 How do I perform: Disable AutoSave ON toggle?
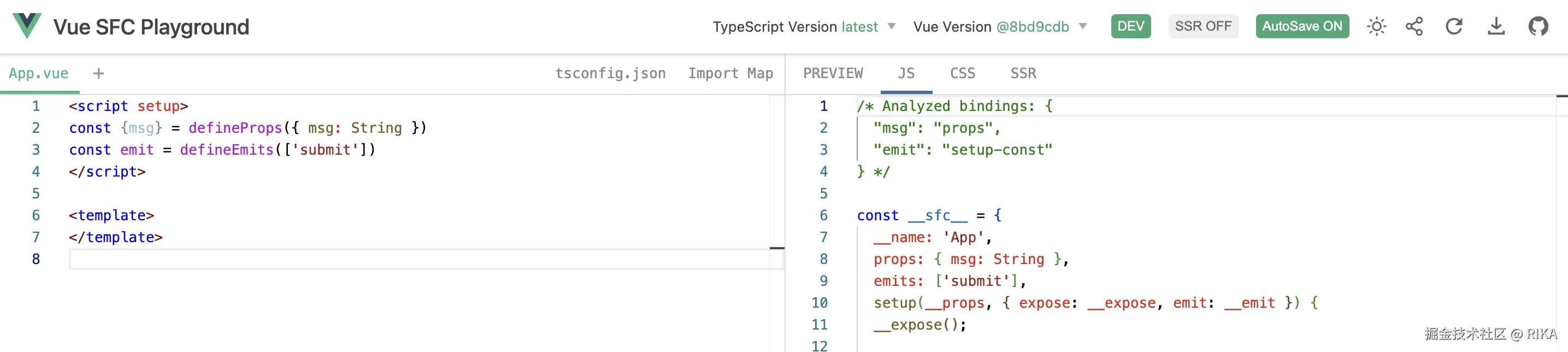pyautogui.click(x=1302, y=26)
